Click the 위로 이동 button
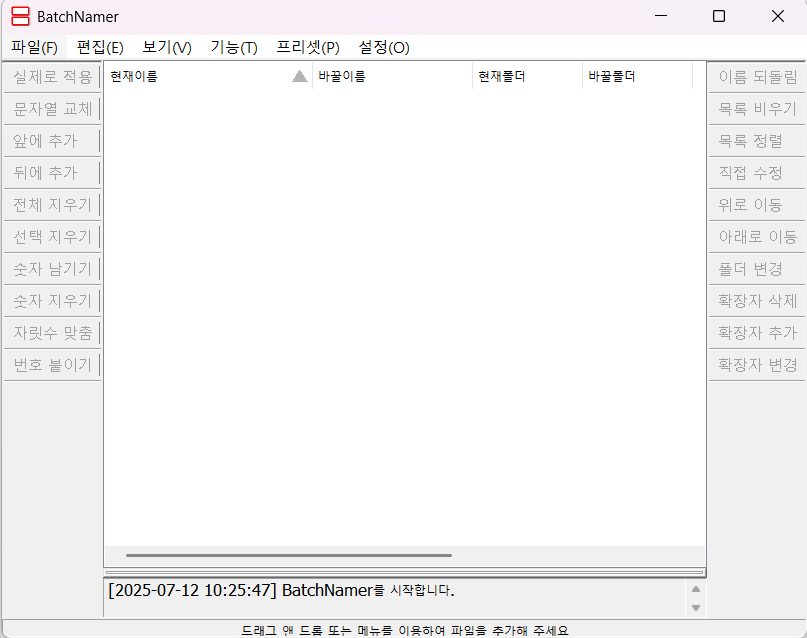 coord(757,205)
